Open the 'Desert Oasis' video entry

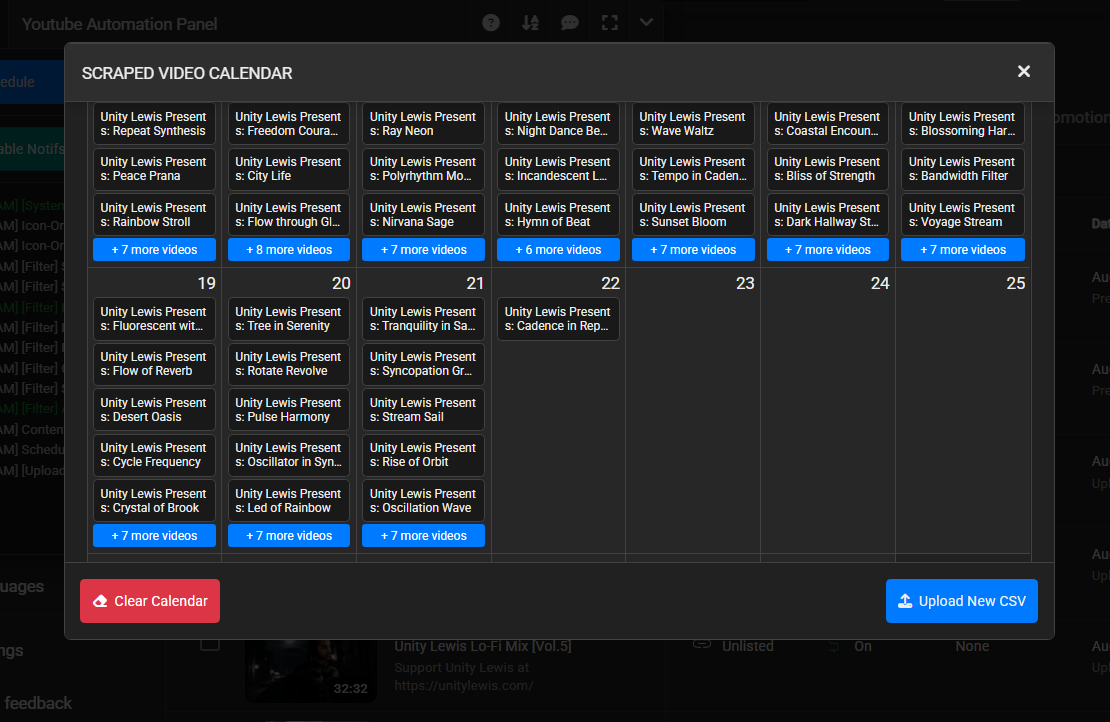coord(154,410)
